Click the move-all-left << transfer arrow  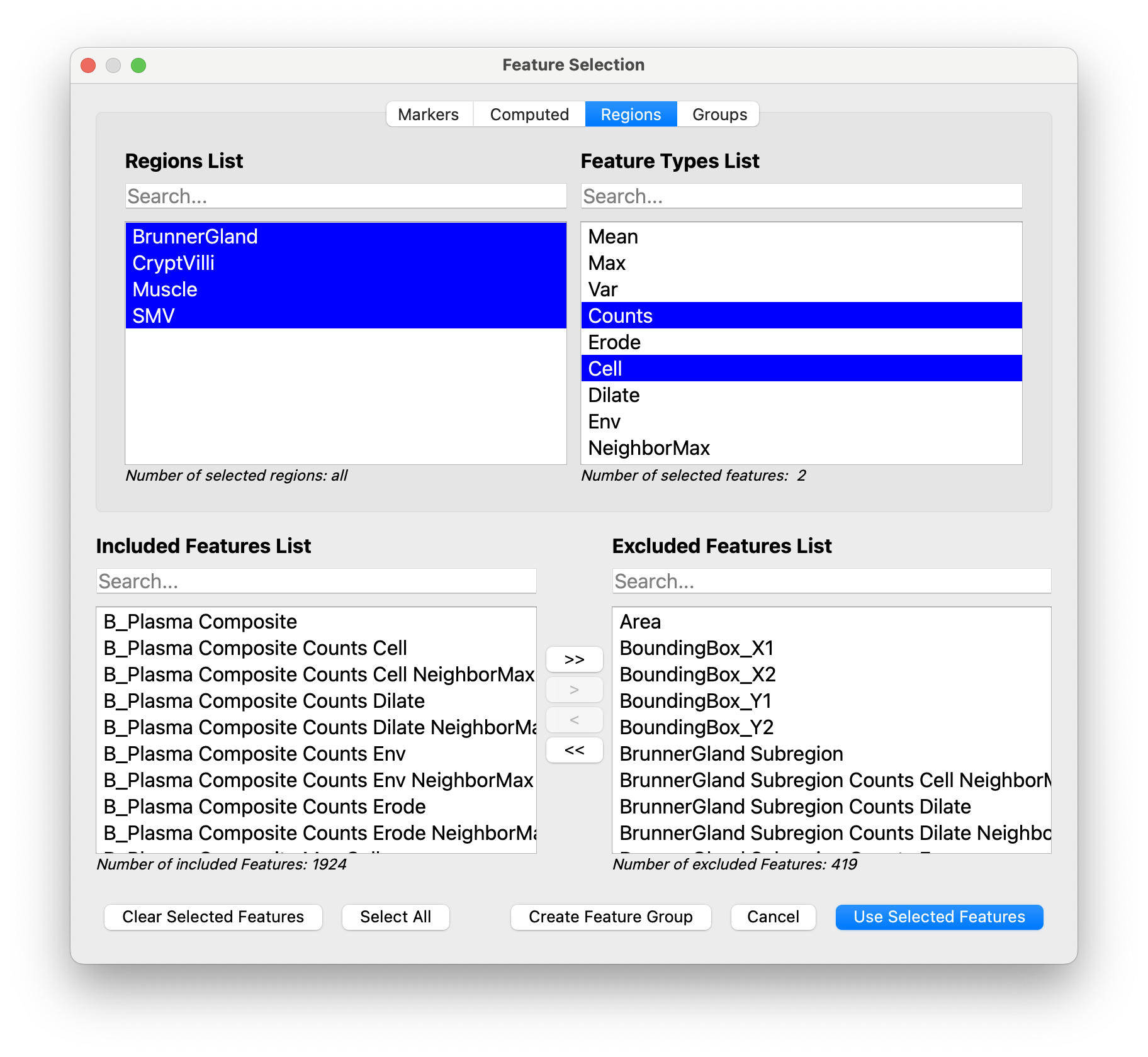point(573,750)
